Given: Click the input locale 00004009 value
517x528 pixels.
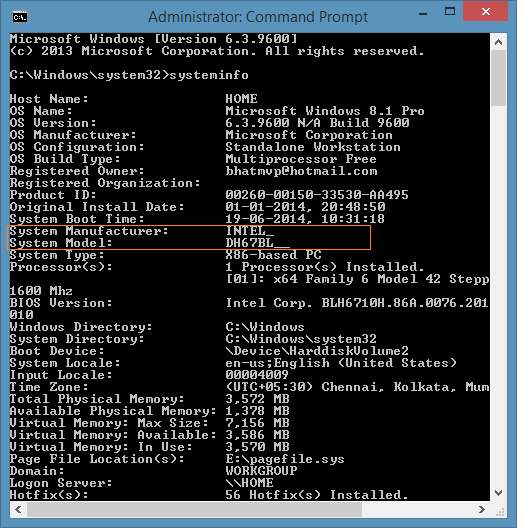Looking at the screenshot, I should tap(257, 375).
